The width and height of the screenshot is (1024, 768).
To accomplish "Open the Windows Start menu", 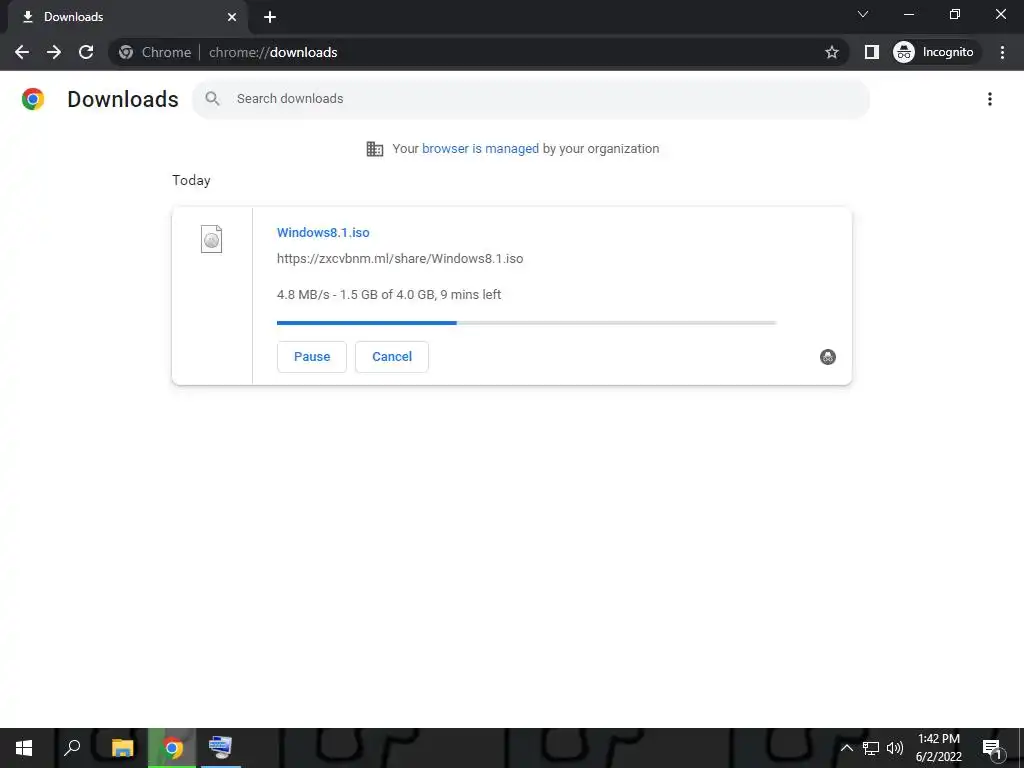I will 24,748.
